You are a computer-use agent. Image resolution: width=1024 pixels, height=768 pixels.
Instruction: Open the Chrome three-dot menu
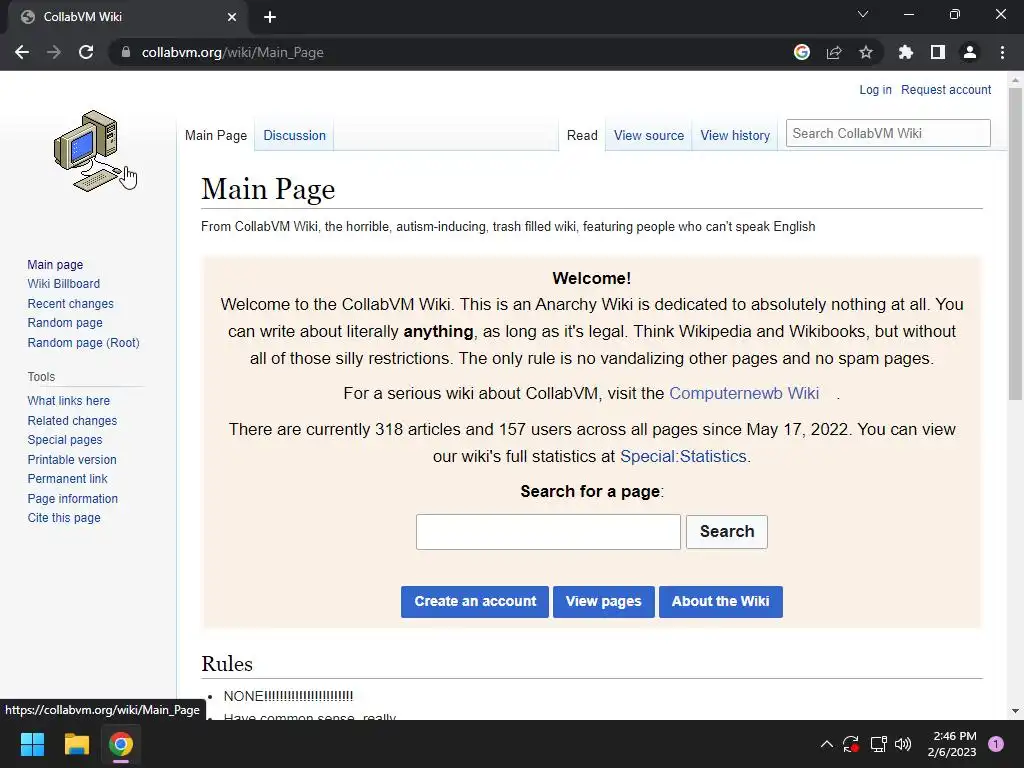[1002, 52]
